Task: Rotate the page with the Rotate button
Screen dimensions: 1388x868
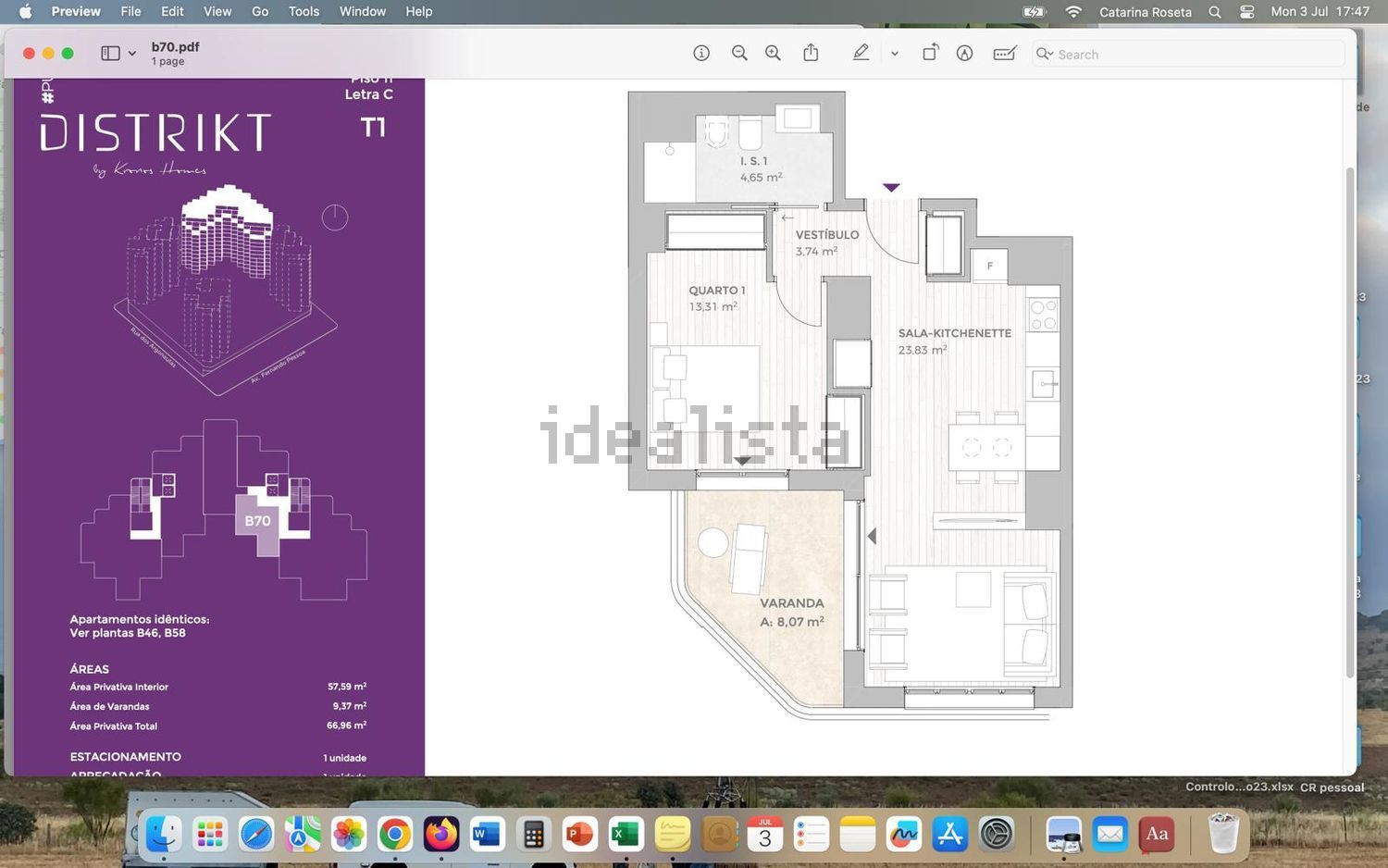Action: tap(930, 53)
